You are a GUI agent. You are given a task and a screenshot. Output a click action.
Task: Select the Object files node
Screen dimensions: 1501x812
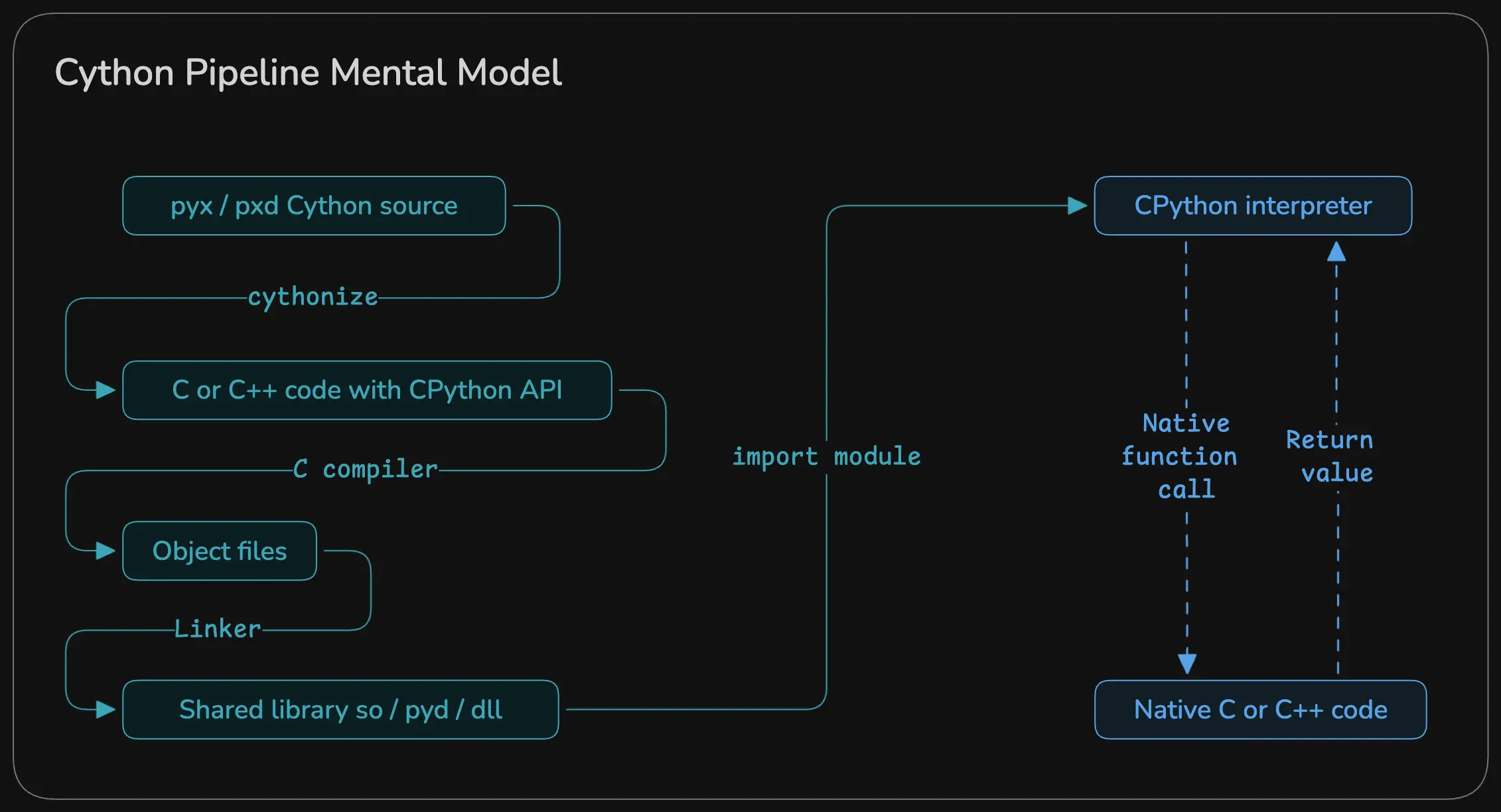pyautogui.click(x=220, y=551)
